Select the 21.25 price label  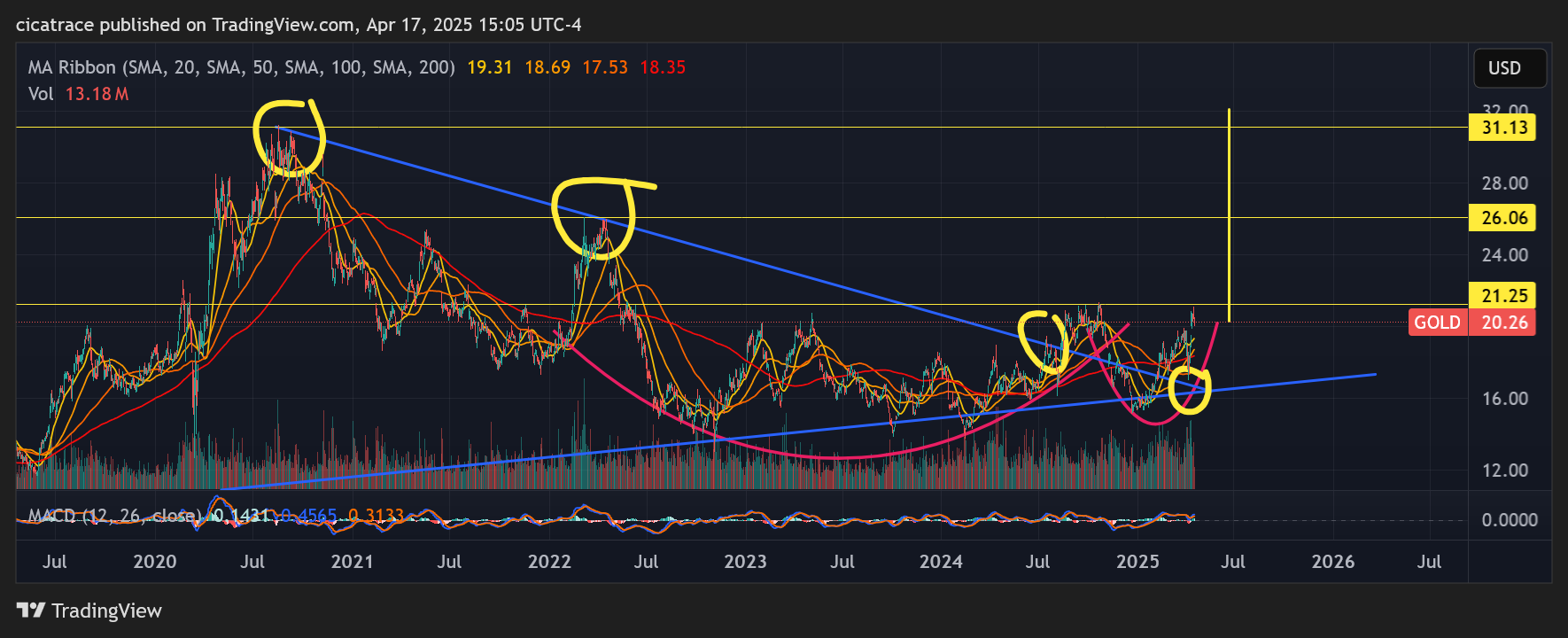(1502, 296)
